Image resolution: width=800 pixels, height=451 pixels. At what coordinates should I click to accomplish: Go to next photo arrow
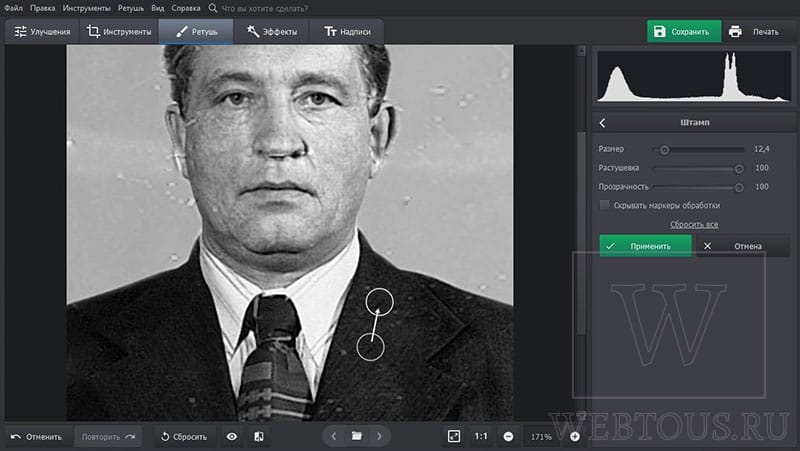tap(379, 436)
